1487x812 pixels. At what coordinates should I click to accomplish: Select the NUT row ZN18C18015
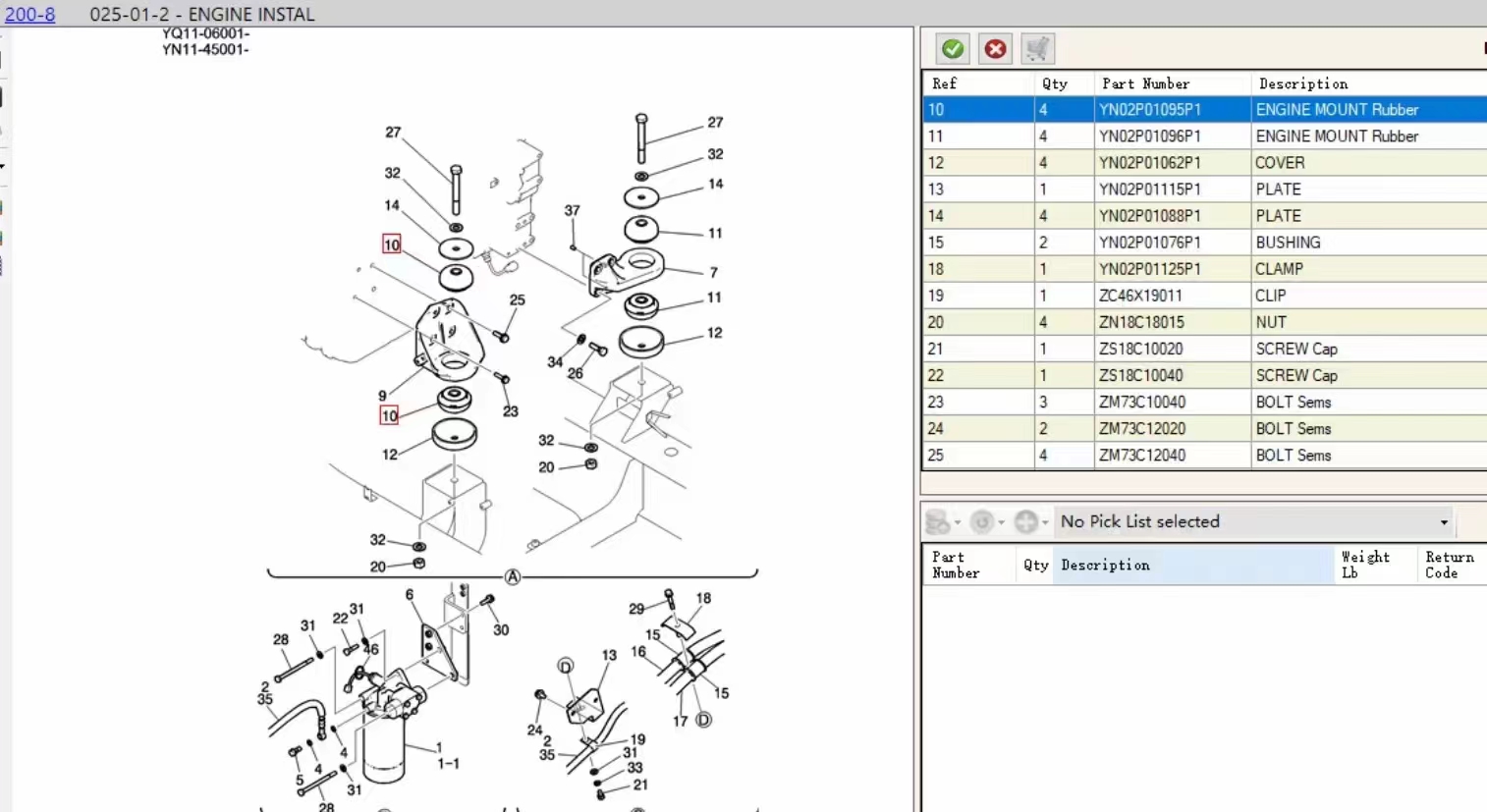(1205, 322)
